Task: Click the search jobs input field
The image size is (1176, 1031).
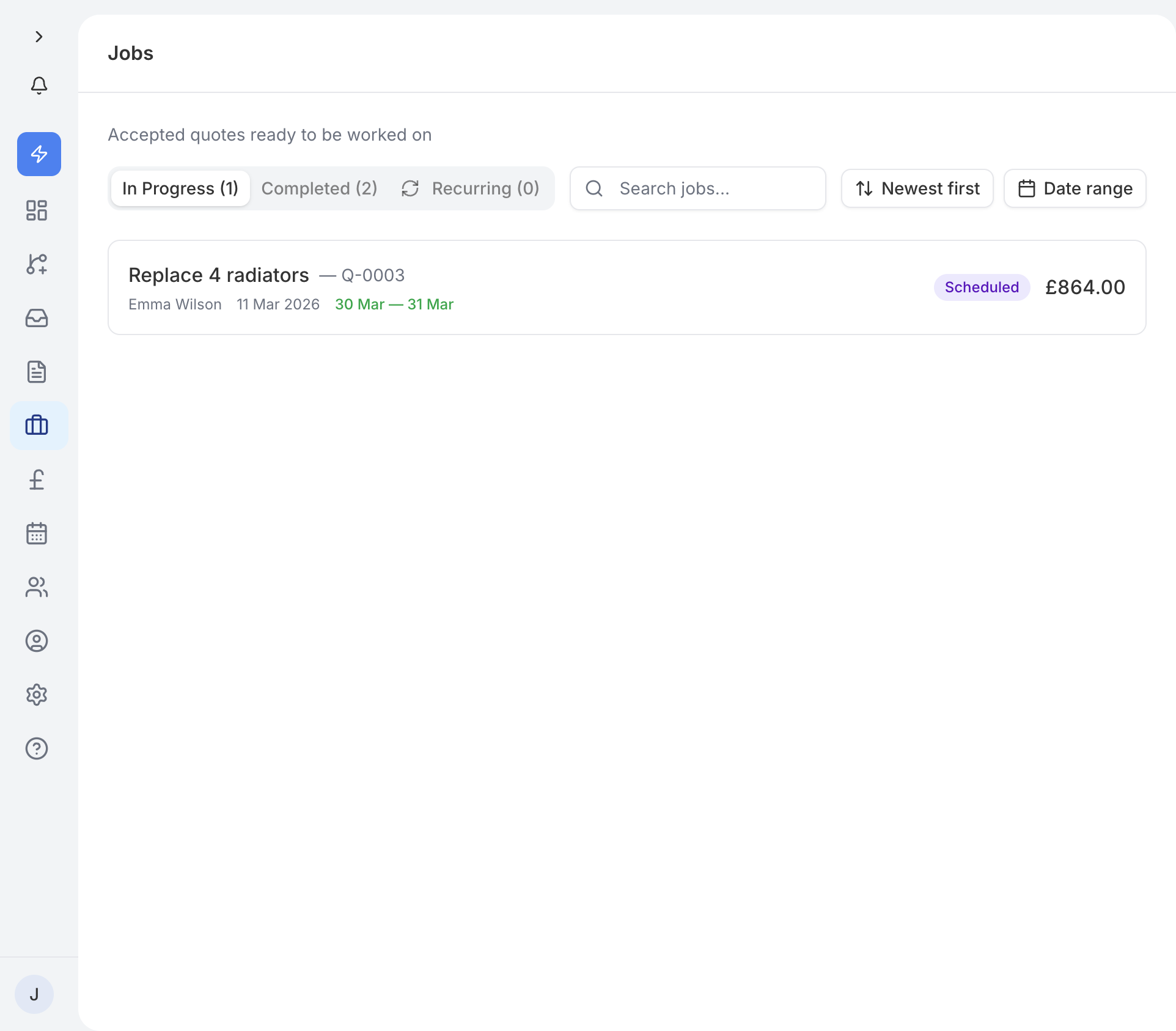Action: pos(697,188)
